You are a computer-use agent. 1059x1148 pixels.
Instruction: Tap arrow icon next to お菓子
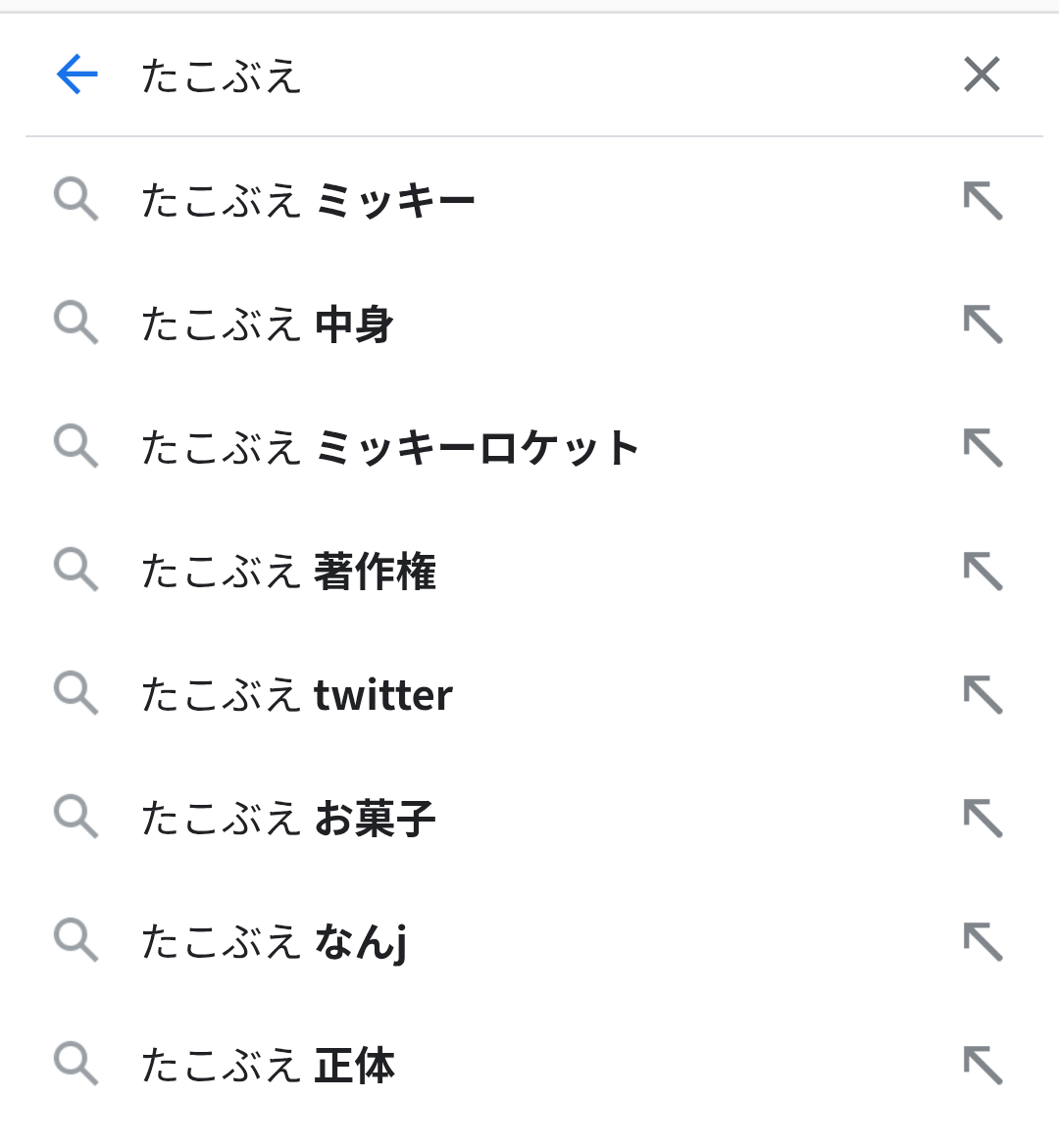click(983, 819)
